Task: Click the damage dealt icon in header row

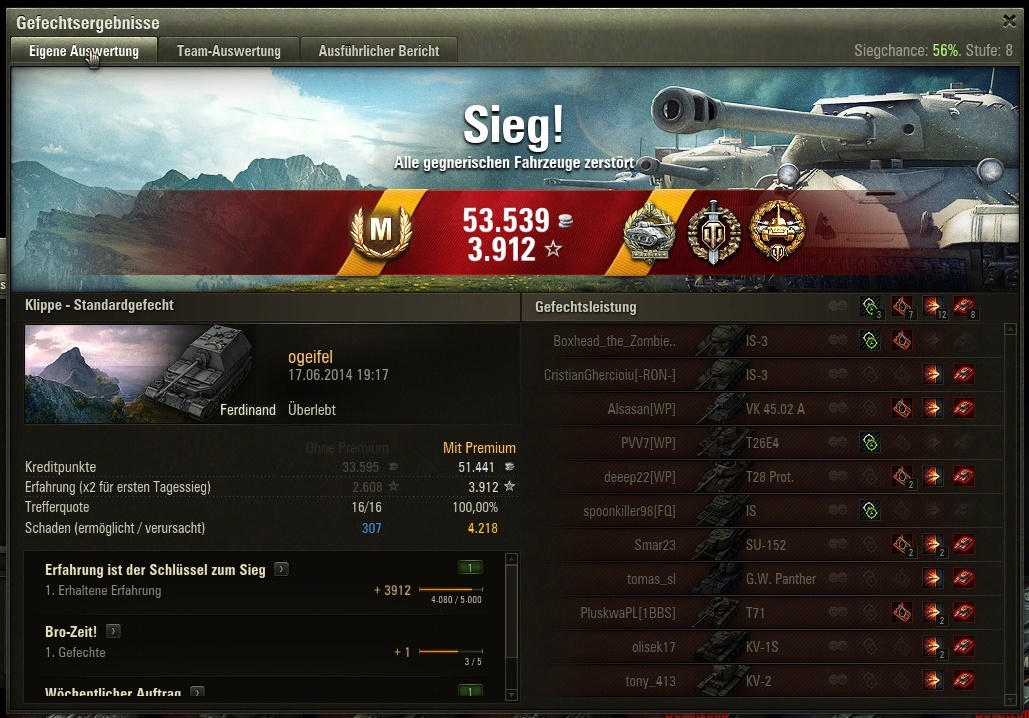Action: (x=933, y=306)
